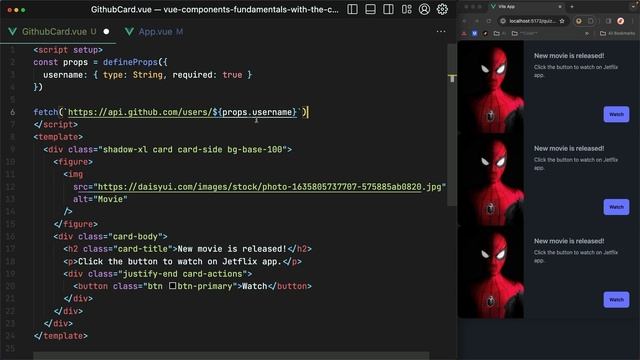Click the daisyui.com image src URL
640x360 pixels.
[269, 187]
